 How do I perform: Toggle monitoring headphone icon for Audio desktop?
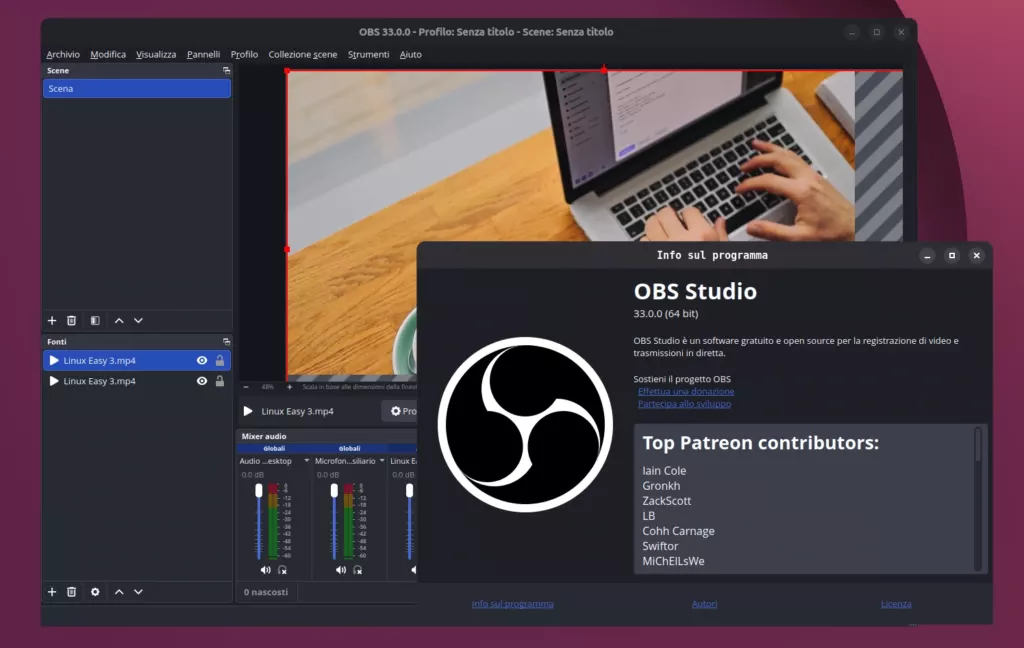283,570
